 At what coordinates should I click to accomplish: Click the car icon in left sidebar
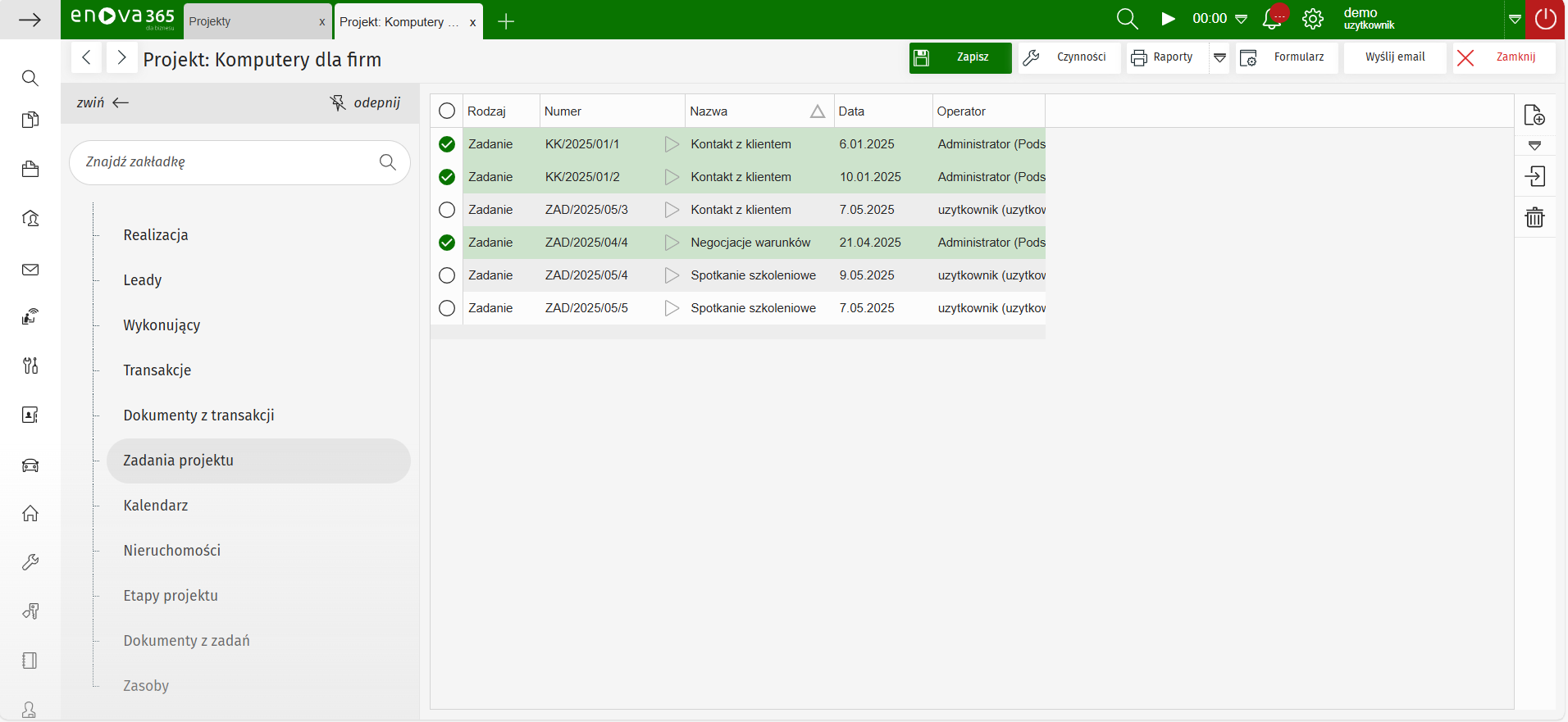30,465
